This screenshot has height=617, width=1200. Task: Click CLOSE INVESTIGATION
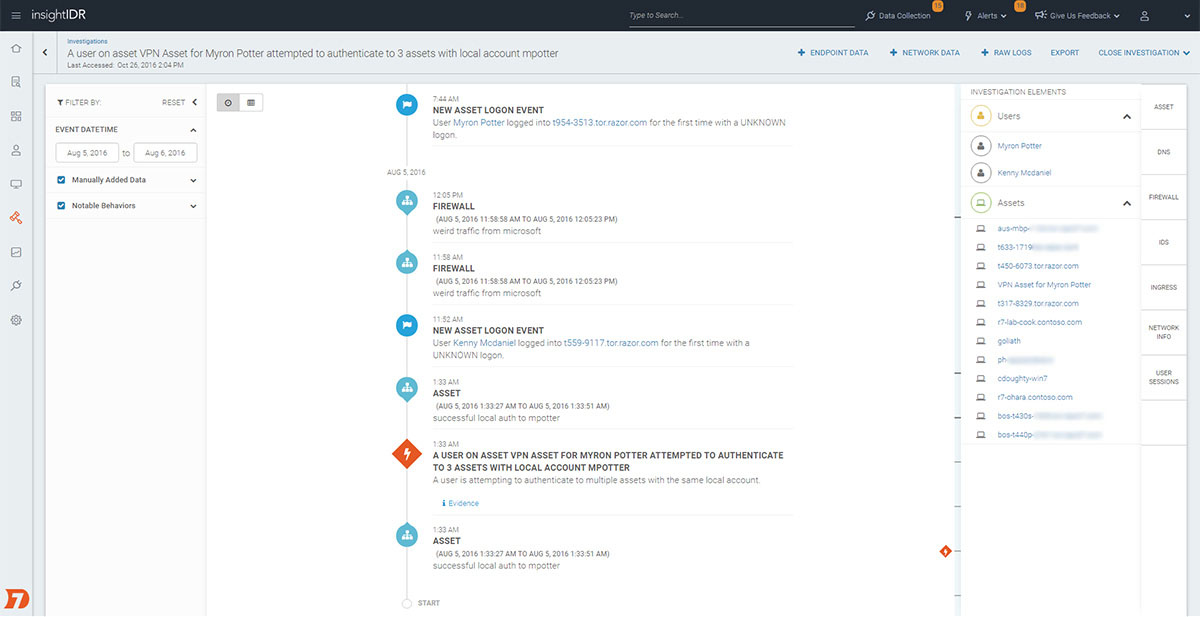(1138, 52)
